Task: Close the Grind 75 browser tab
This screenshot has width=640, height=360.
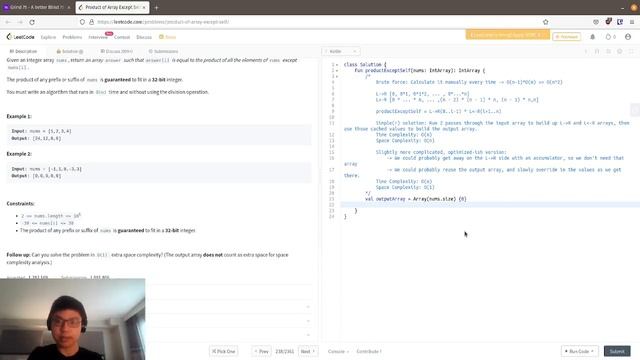Action: [x=68, y=7]
